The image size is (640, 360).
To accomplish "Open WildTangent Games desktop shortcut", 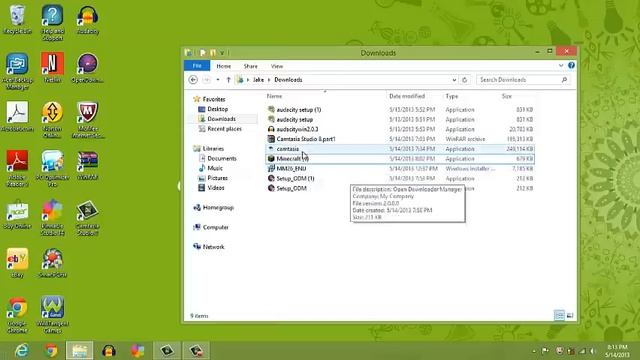I will click(52, 315).
